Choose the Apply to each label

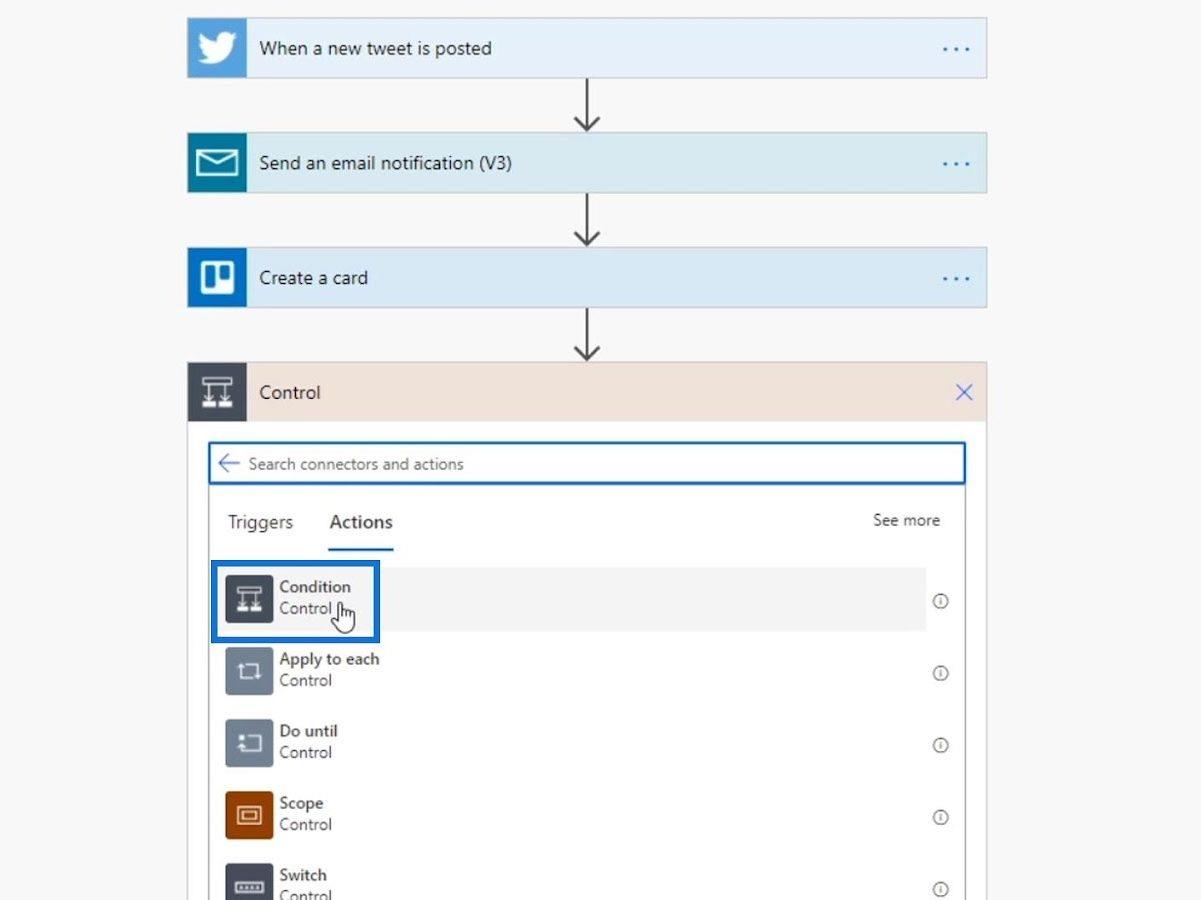tap(329, 659)
